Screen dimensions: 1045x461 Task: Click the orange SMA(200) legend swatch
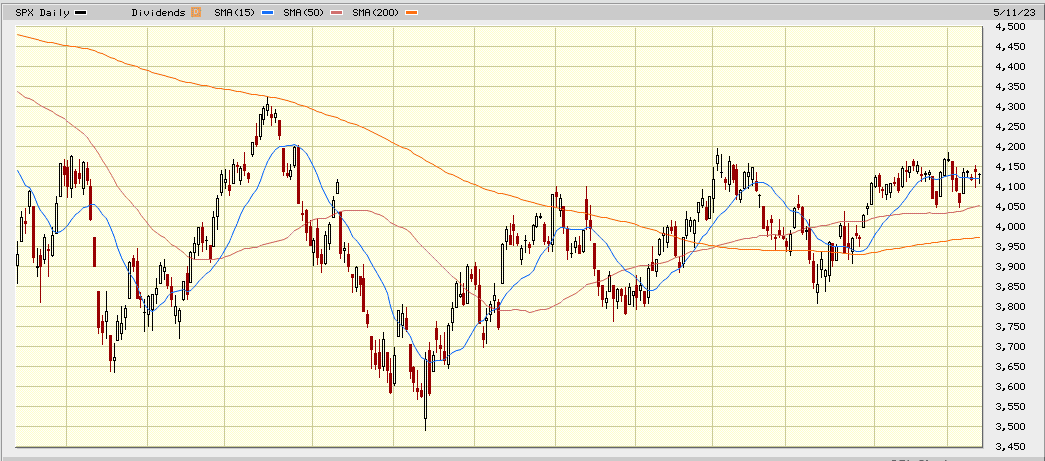(x=410, y=12)
